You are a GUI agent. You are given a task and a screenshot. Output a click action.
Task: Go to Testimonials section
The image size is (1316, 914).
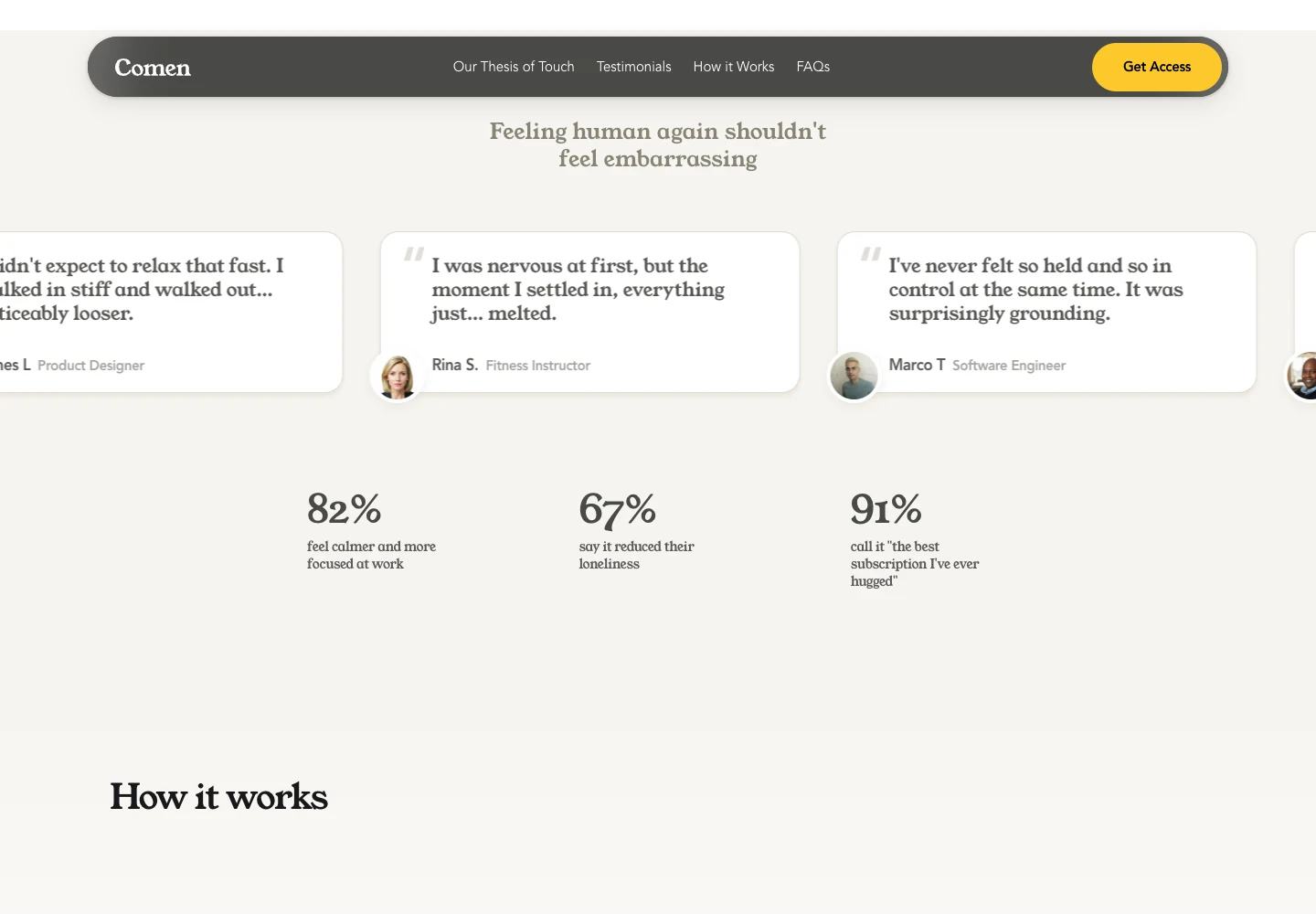[x=633, y=67]
